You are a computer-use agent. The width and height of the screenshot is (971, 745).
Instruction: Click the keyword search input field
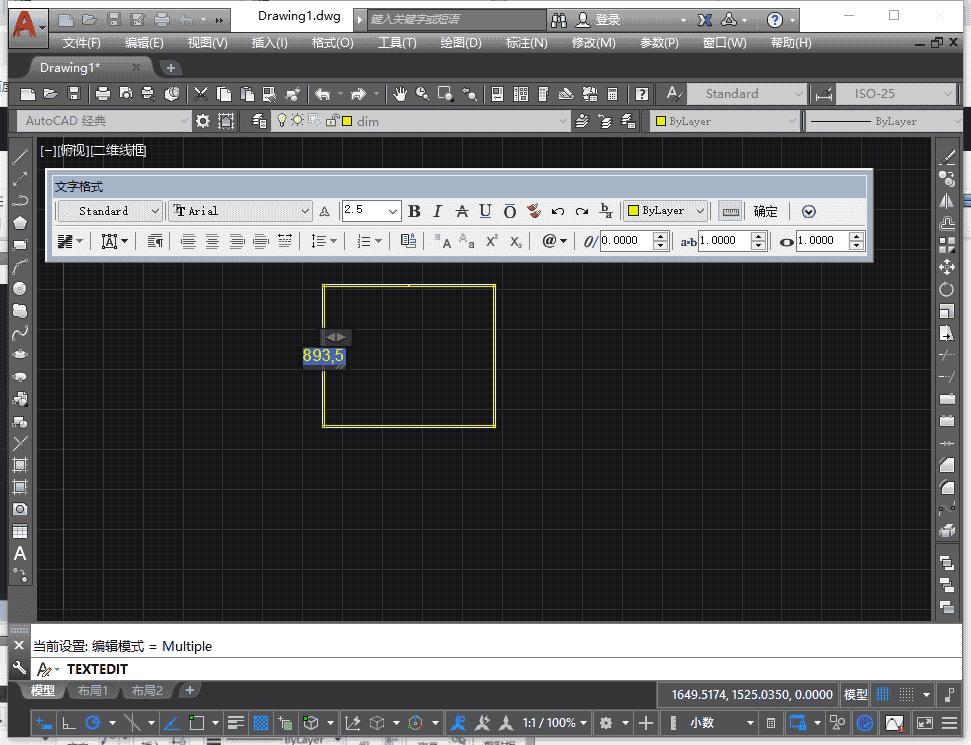pyautogui.click(x=457, y=20)
